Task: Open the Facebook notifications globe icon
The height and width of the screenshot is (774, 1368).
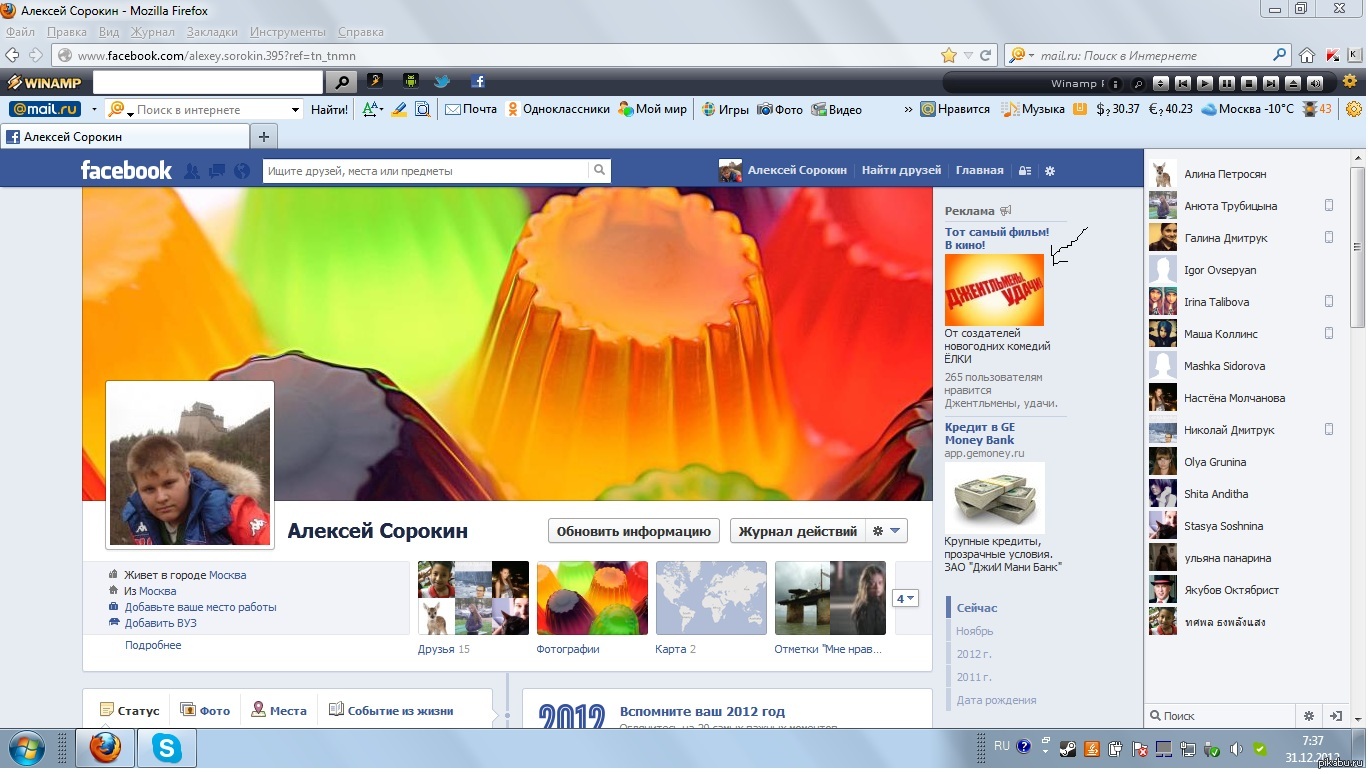Action: tap(241, 171)
